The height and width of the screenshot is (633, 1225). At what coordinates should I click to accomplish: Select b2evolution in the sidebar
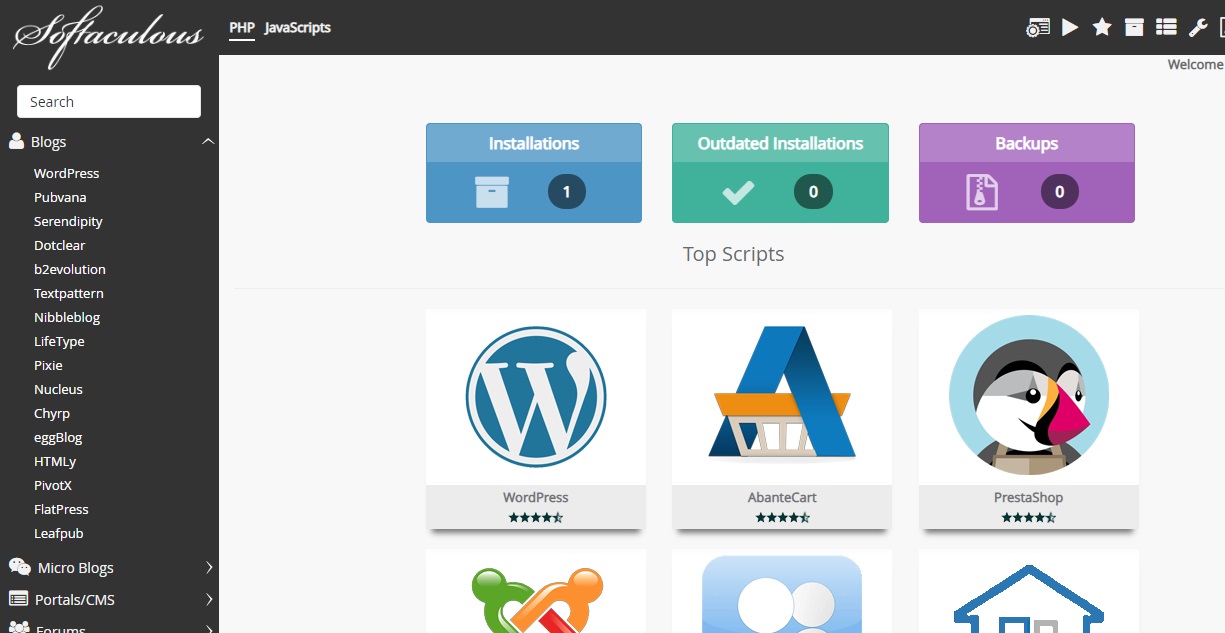(x=69, y=269)
